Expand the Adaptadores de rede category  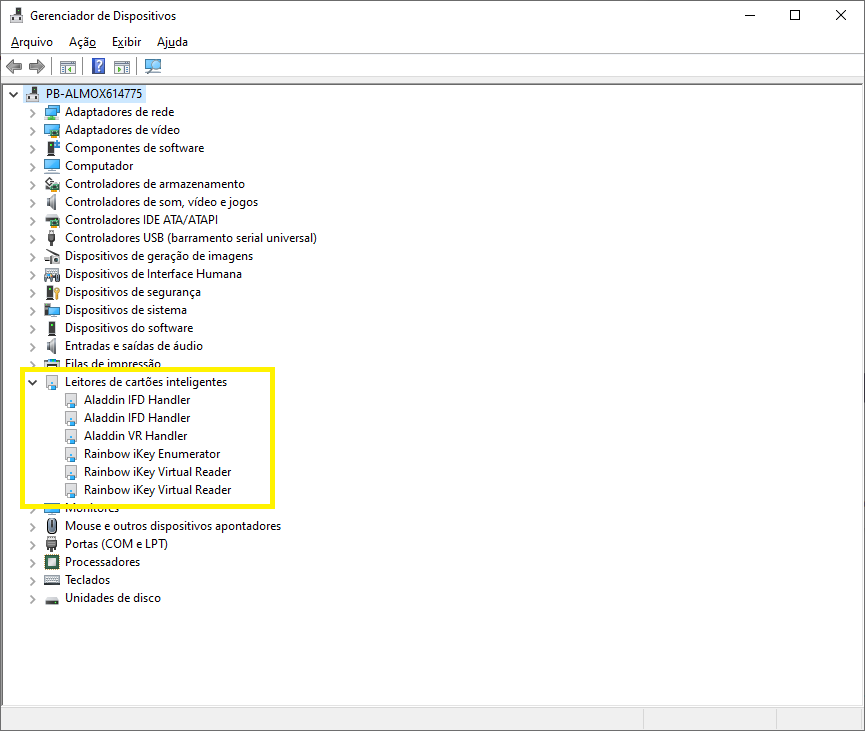(32, 112)
